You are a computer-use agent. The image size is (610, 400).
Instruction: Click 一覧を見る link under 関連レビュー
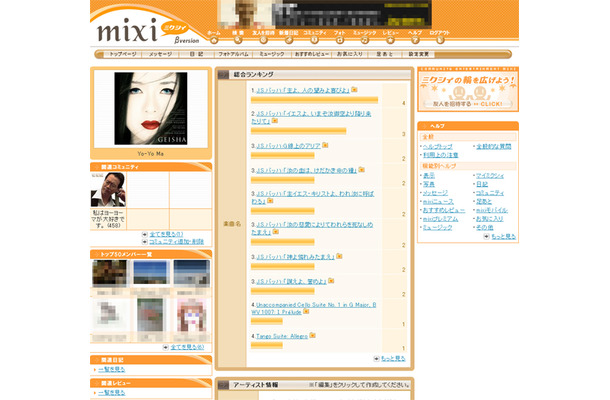pyautogui.click(x=112, y=393)
